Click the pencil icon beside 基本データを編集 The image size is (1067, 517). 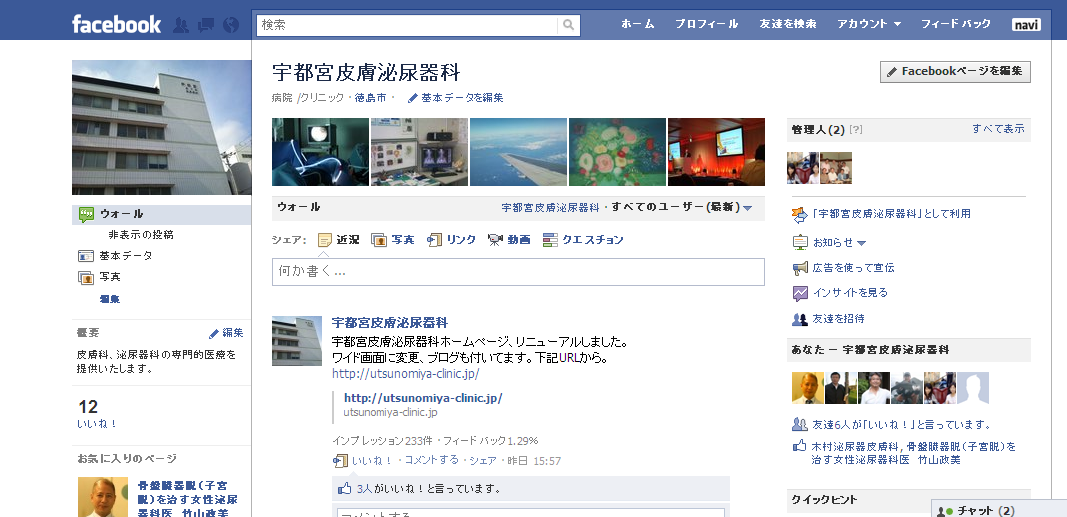pyautogui.click(x=412, y=98)
